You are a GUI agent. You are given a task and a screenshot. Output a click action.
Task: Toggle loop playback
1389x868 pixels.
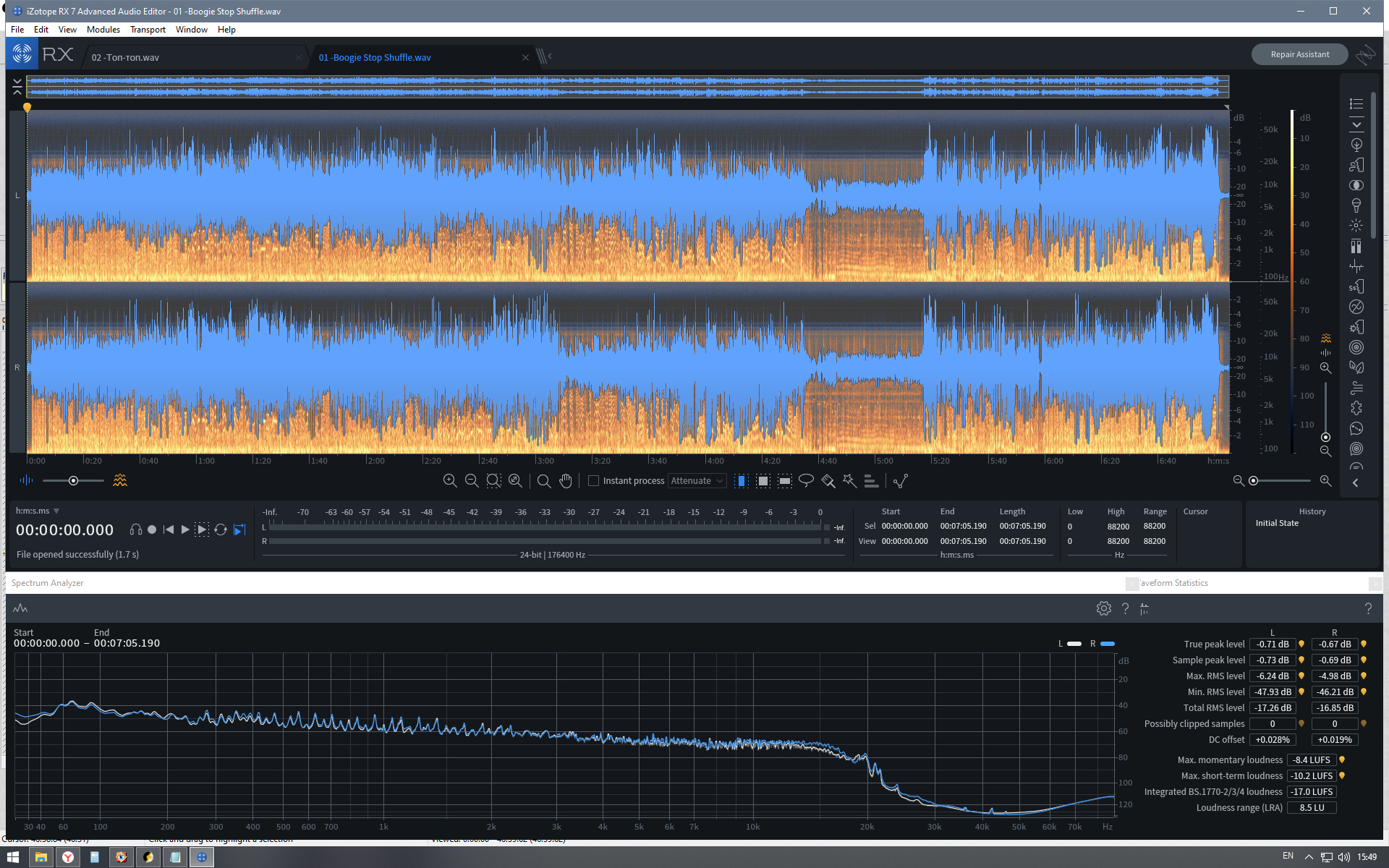(x=221, y=529)
